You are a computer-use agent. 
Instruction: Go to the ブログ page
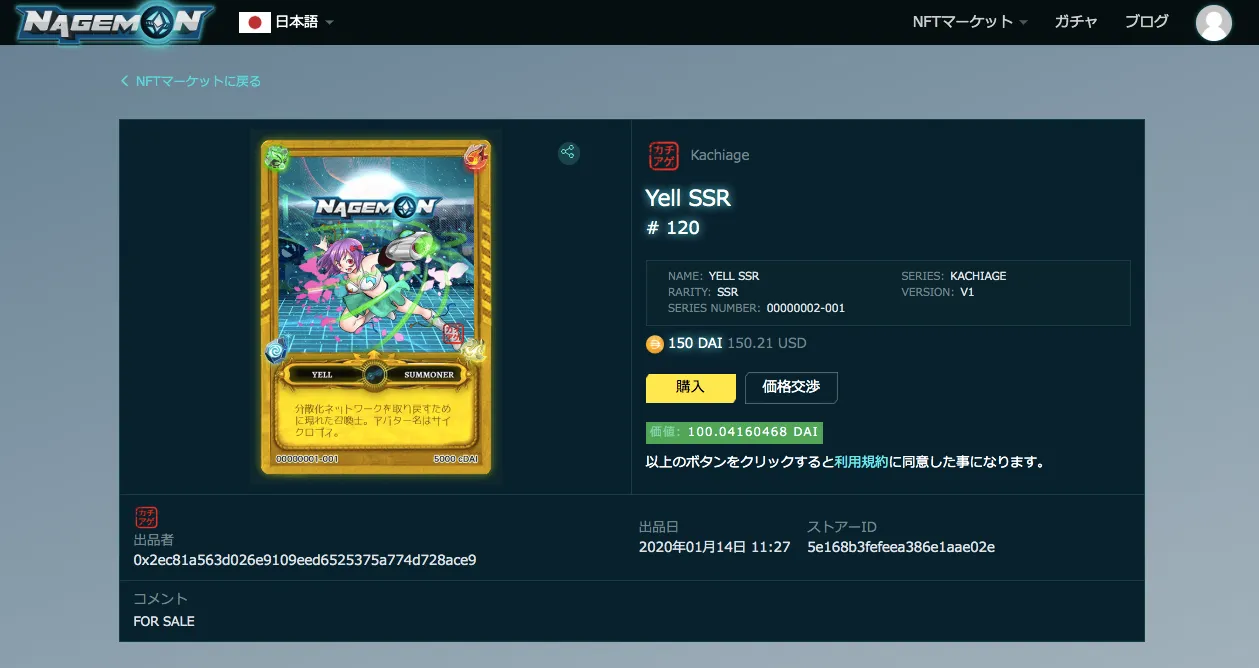(1146, 22)
